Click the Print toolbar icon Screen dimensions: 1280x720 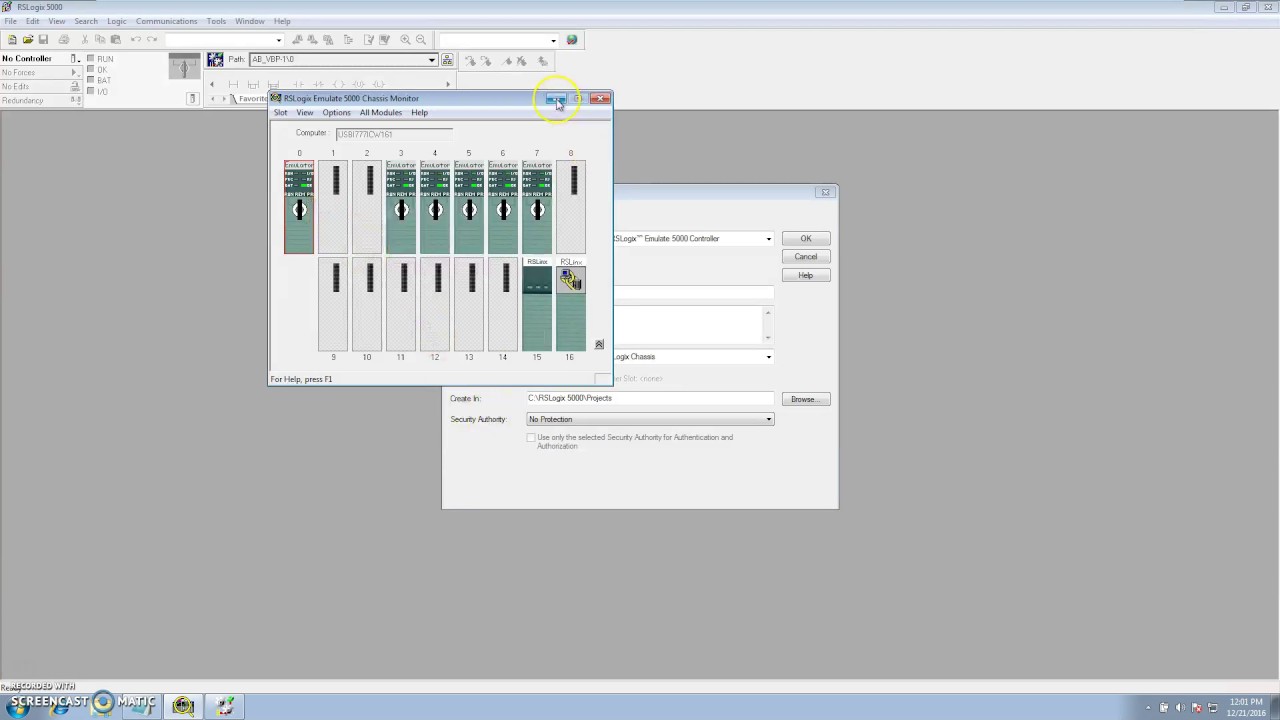coord(64,40)
